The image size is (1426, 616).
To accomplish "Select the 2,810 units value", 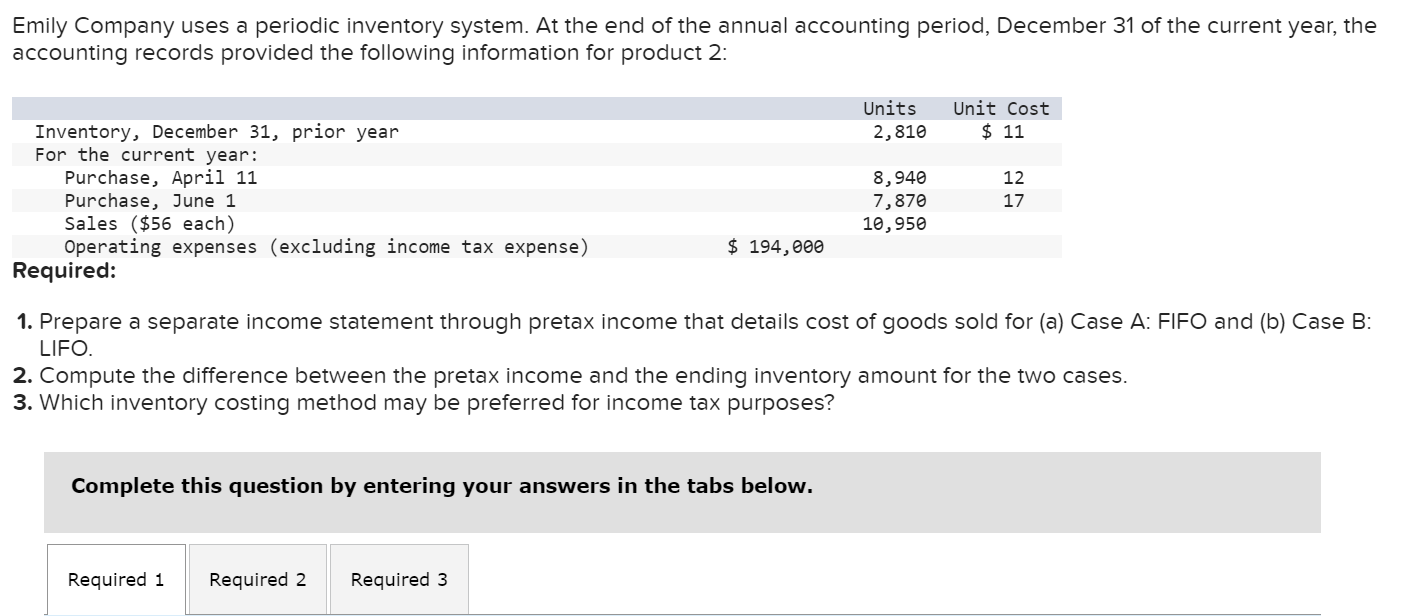I will pyautogui.click(x=900, y=131).
